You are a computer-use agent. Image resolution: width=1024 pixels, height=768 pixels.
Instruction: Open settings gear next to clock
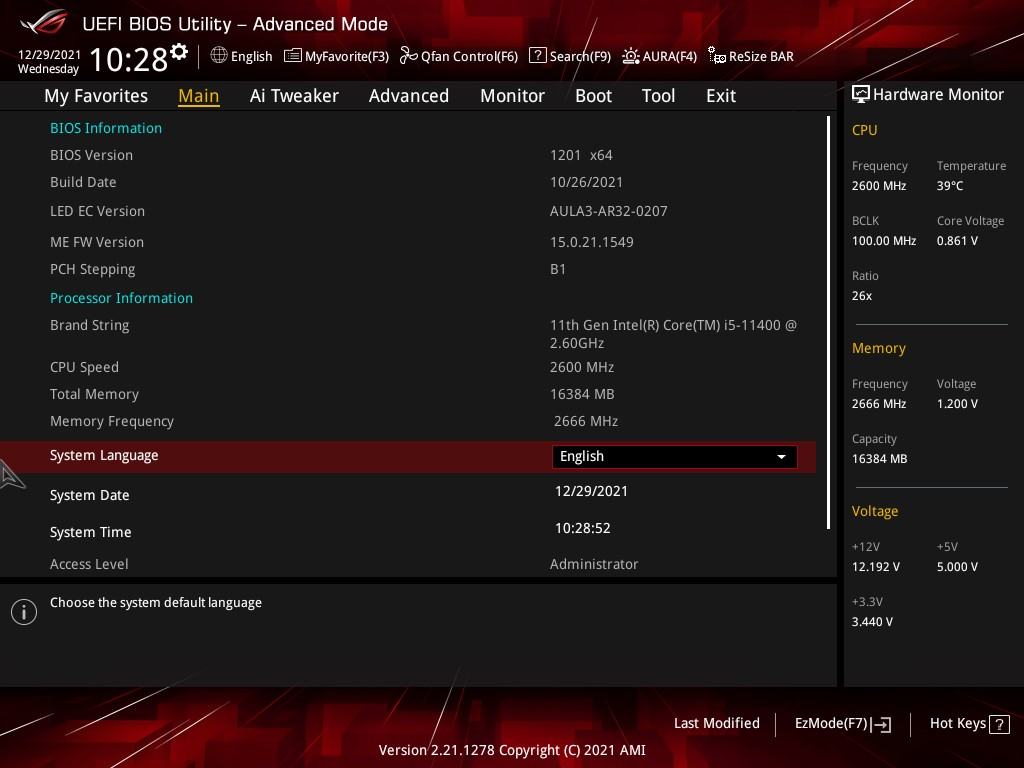179,52
